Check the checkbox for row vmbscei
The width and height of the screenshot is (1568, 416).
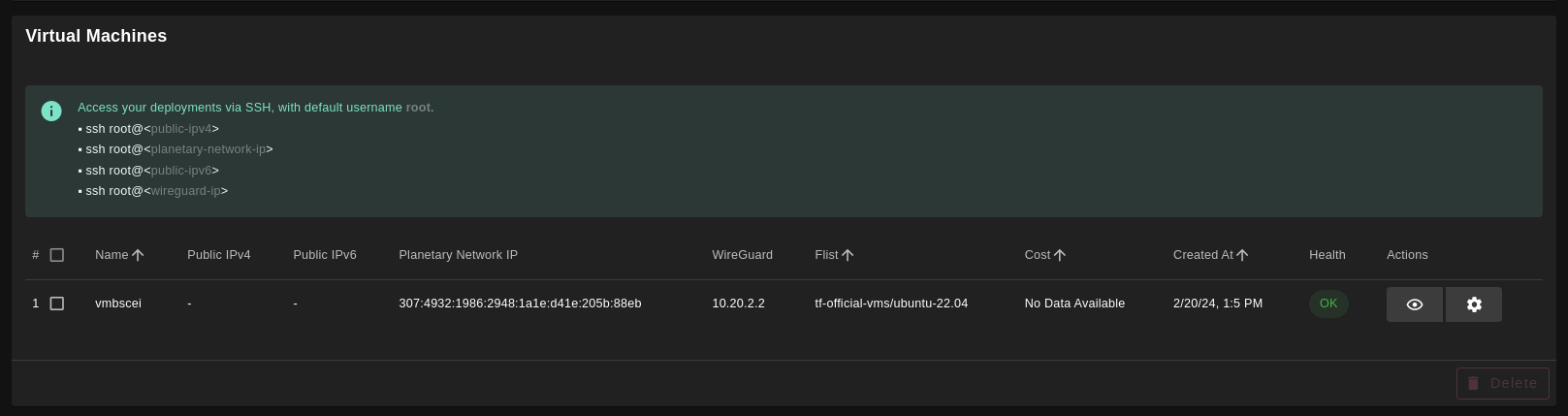coord(57,304)
